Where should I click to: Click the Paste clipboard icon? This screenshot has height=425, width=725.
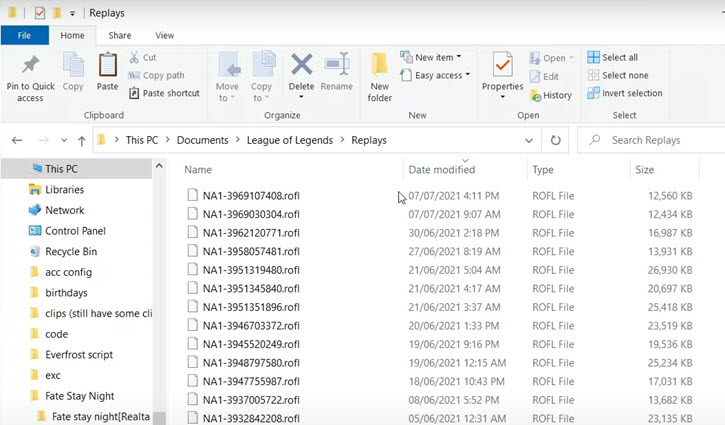pyautogui.click(x=107, y=67)
